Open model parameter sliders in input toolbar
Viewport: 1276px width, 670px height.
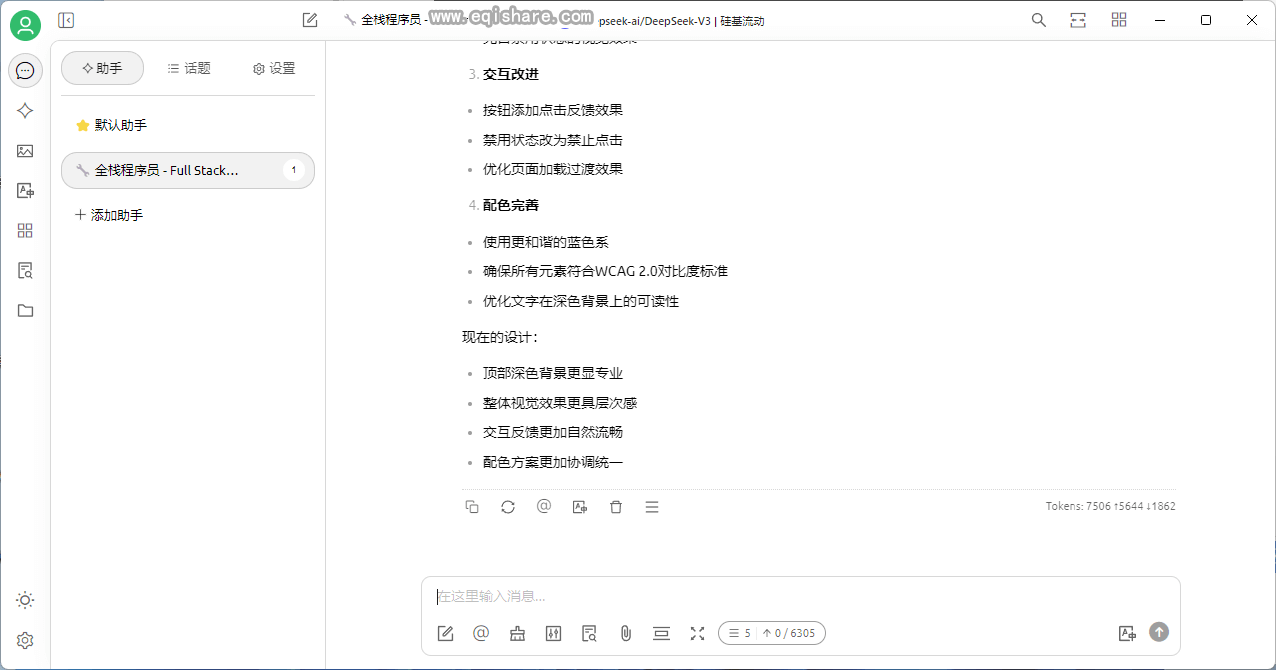[x=553, y=633]
